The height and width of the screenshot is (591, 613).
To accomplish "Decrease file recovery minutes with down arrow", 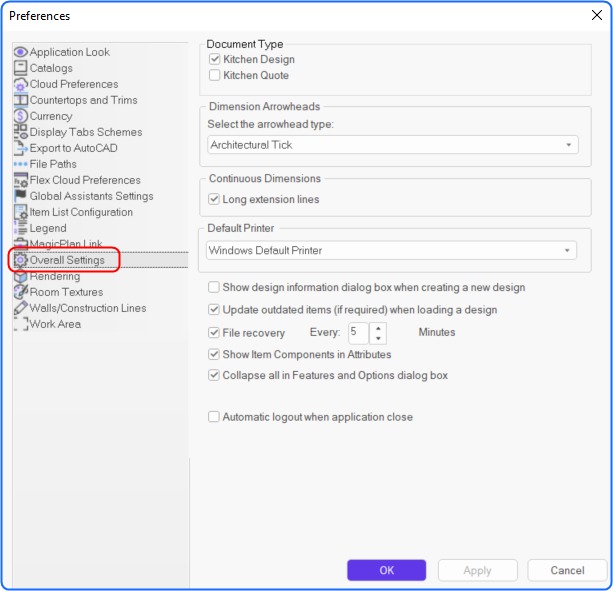I will (x=378, y=338).
